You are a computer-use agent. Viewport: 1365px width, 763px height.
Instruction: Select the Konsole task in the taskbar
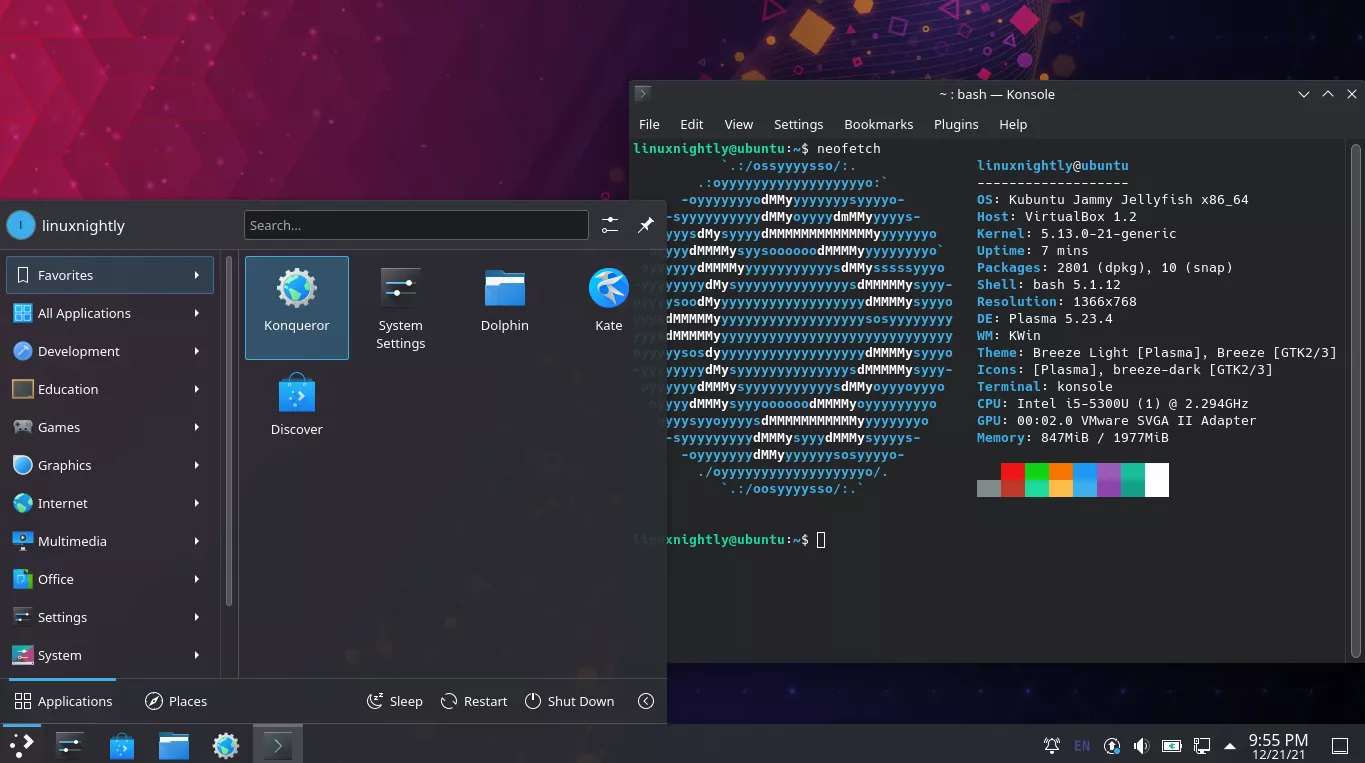[x=277, y=745]
